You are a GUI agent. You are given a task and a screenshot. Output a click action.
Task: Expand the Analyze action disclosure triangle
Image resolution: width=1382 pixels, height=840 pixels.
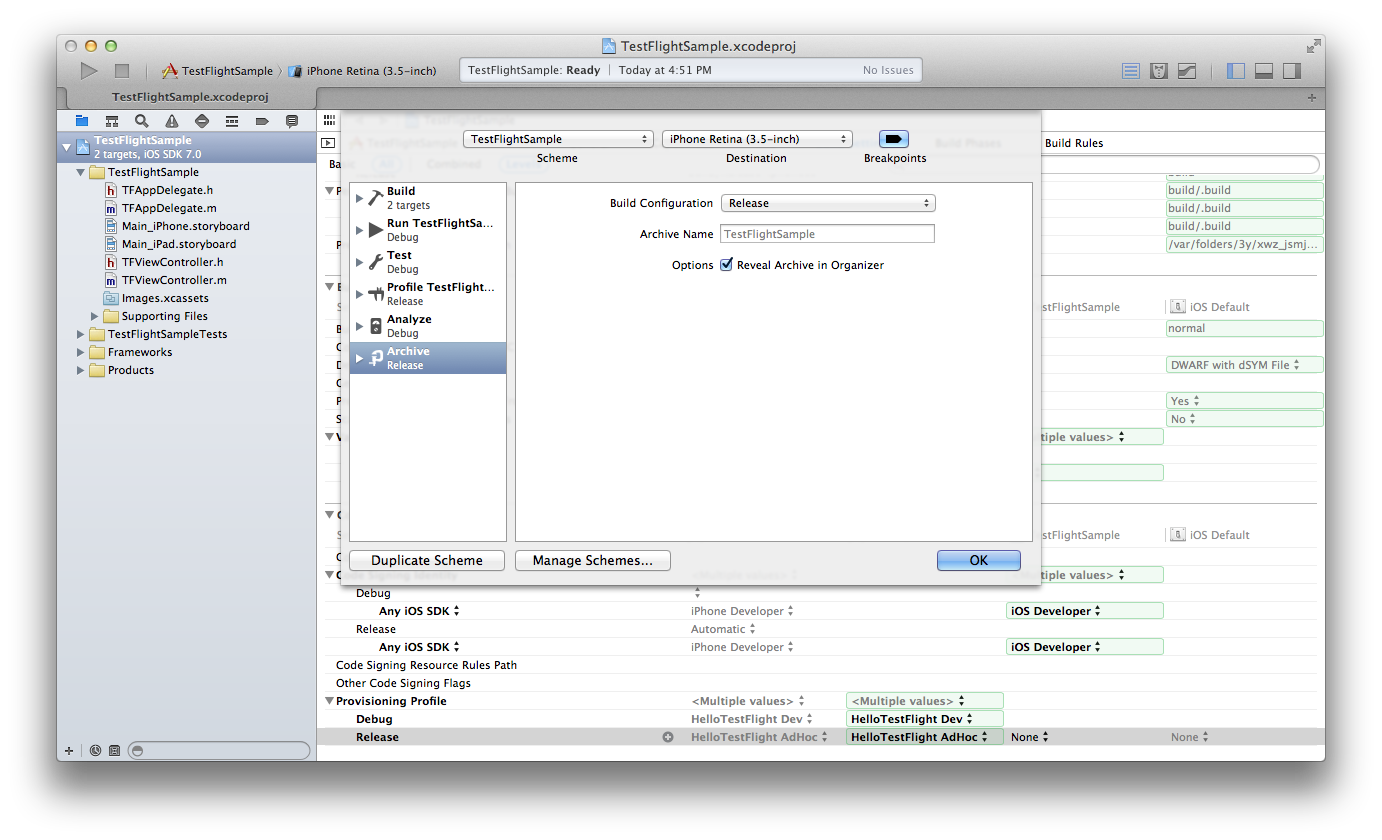coord(360,325)
